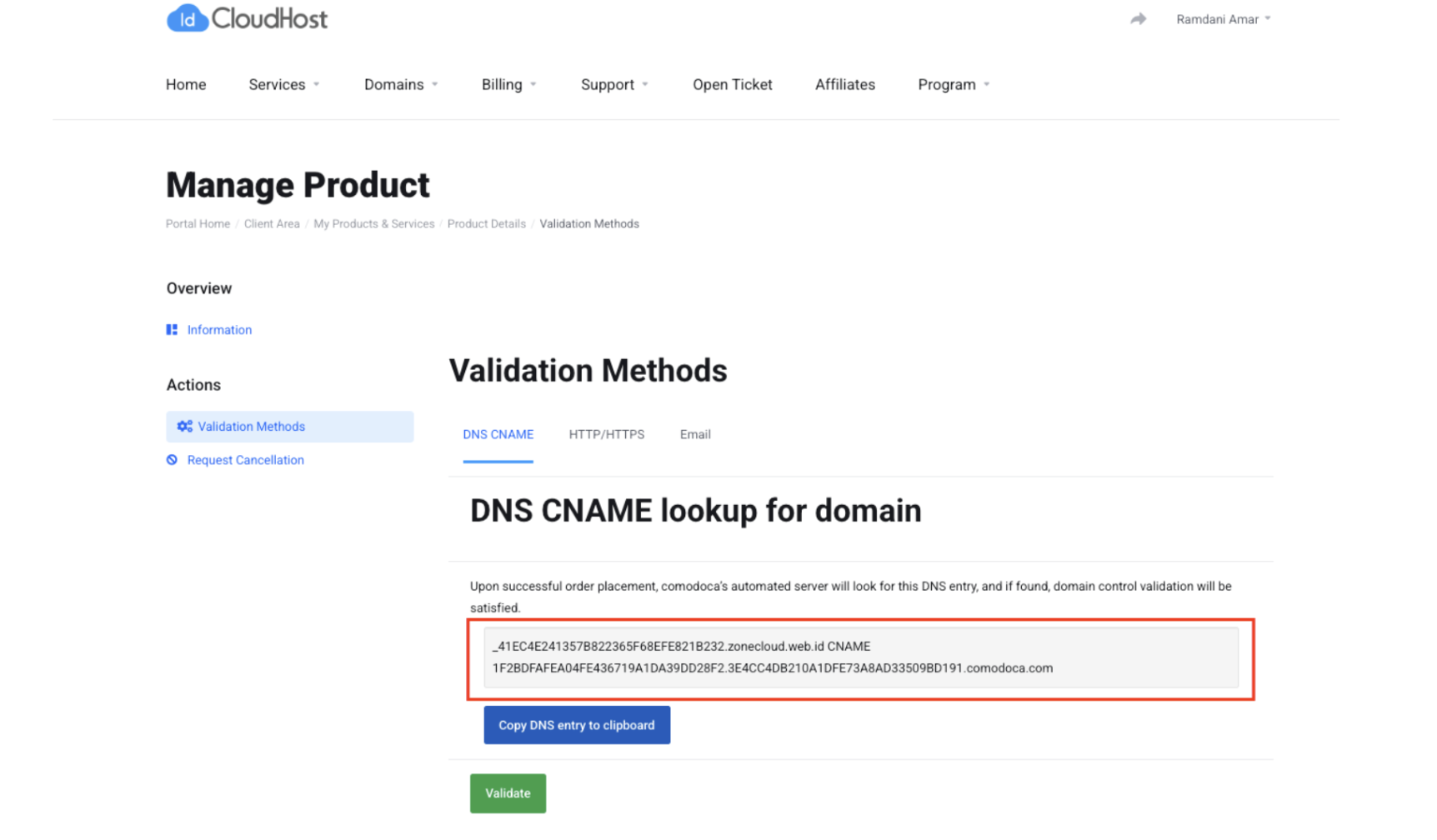
Task: Expand the Domains menu
Action: 401,85
